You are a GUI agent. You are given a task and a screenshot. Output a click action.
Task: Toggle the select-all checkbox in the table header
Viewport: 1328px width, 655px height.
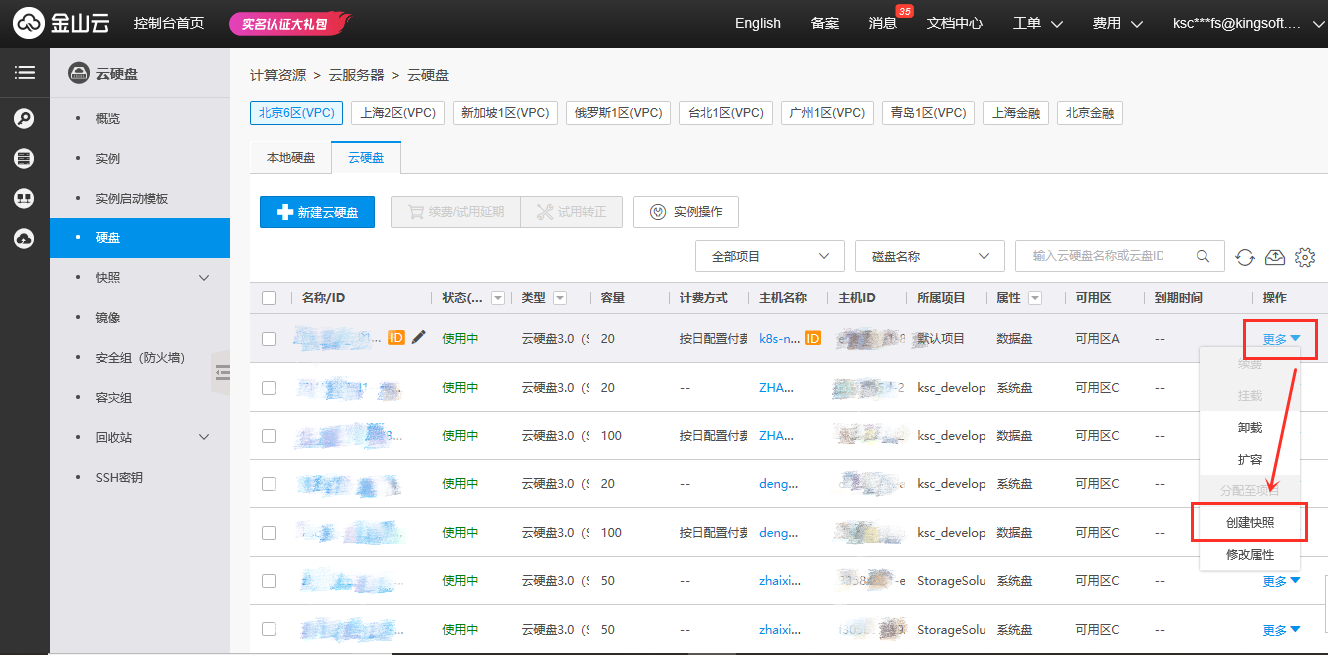tap(269, 298)
